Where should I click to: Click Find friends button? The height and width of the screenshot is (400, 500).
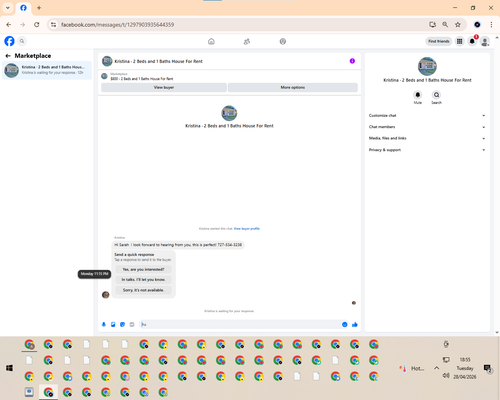click(x=439, y=41)
